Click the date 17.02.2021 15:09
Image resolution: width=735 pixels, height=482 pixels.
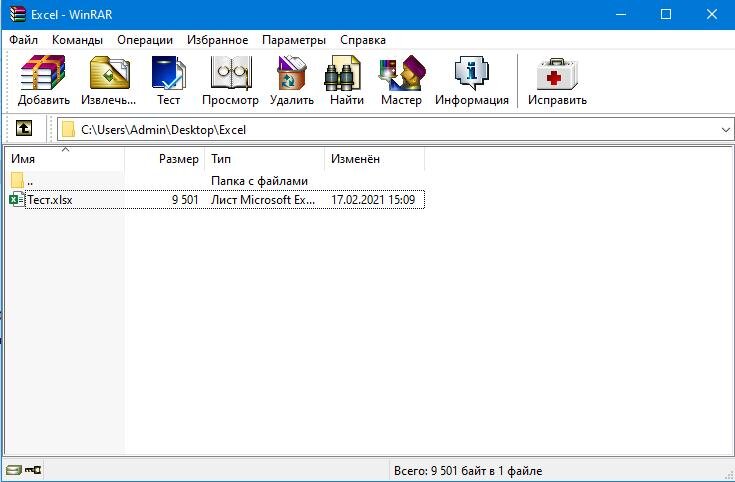(x=373, y=200)
